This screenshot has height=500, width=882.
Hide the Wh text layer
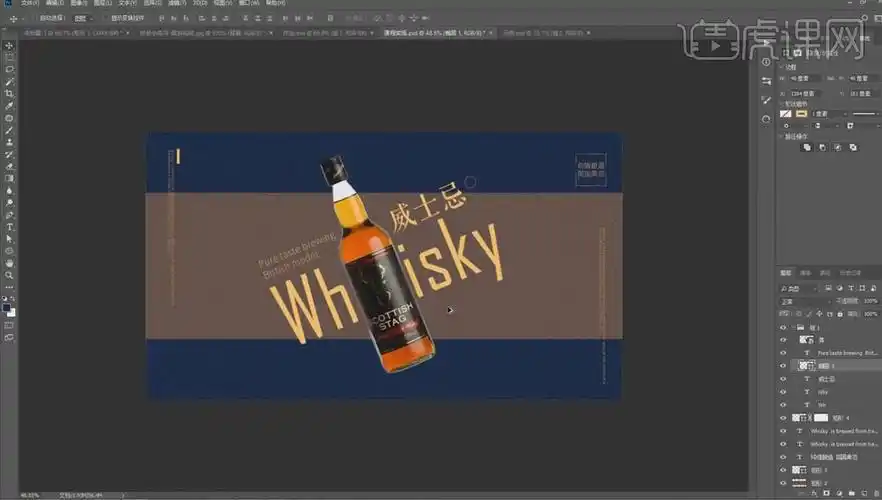tap(783, 405)
